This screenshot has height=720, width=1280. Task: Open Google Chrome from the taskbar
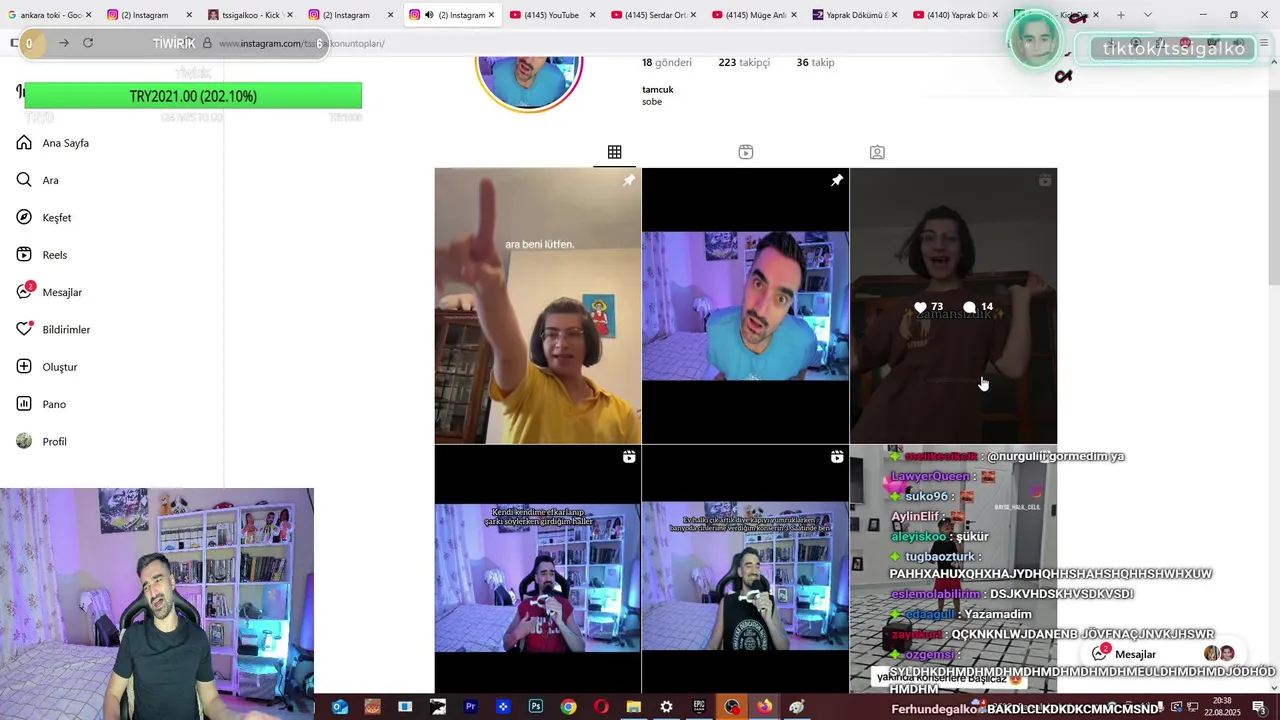coord(568,707)
